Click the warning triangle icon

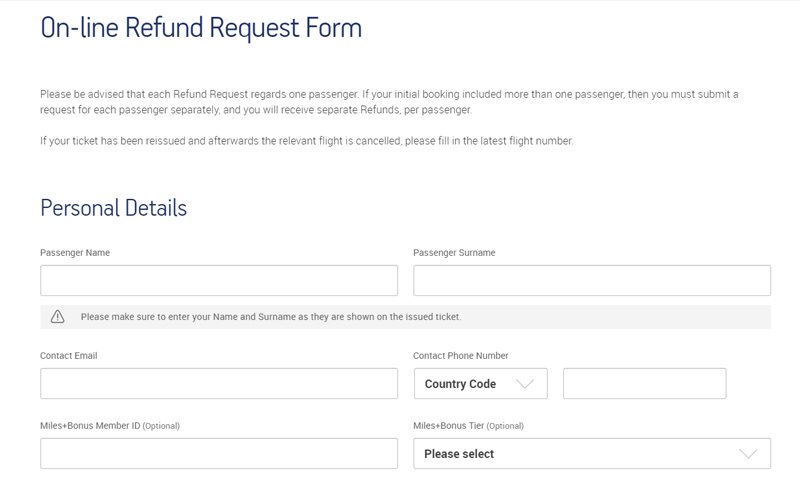tap(58, 317)
